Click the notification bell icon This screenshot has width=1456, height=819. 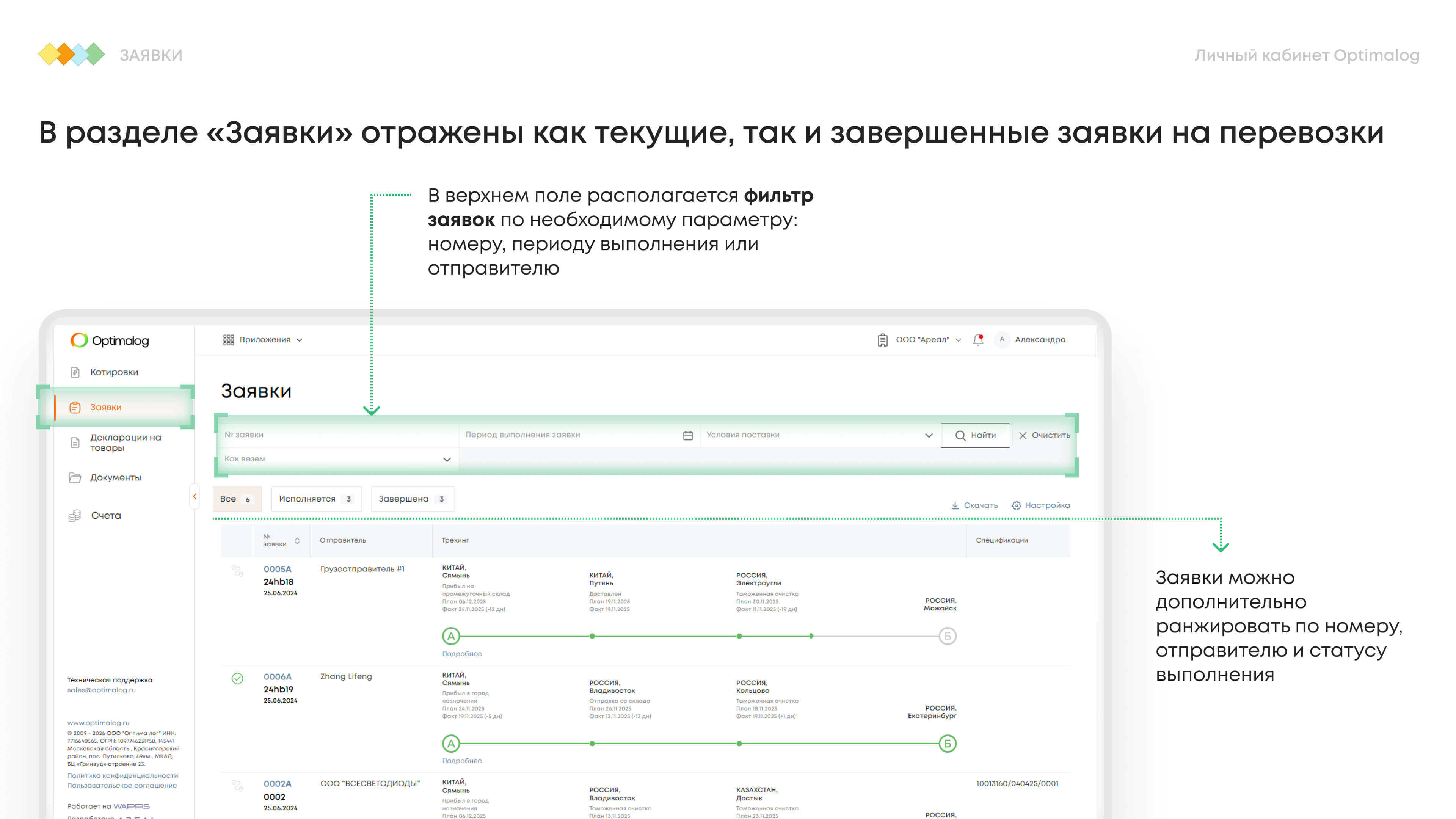(978, 340)
